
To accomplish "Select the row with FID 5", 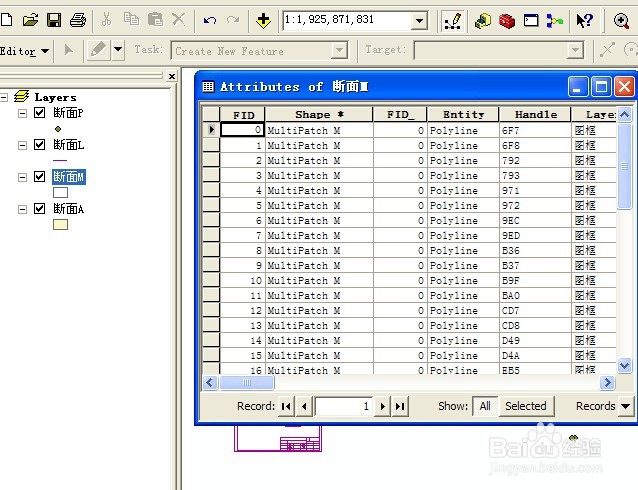I will tap(211, 206).
